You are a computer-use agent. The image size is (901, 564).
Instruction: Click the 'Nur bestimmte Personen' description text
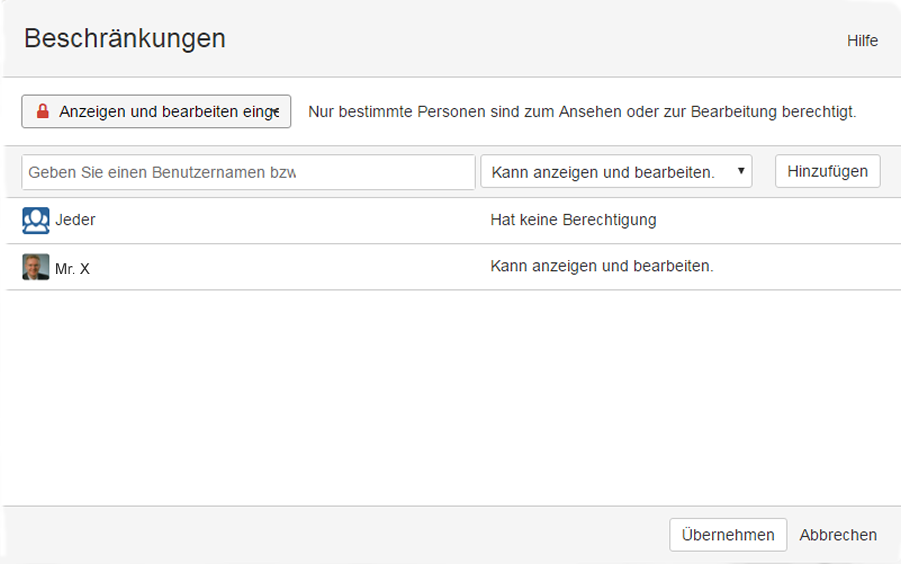coord(582,112)
